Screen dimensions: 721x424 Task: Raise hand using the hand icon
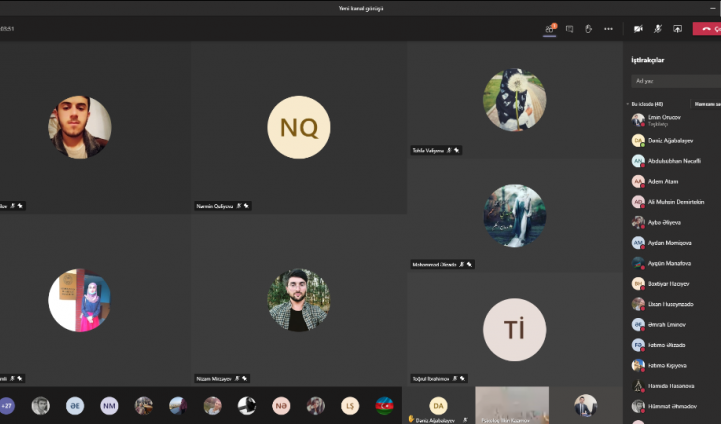589,29
